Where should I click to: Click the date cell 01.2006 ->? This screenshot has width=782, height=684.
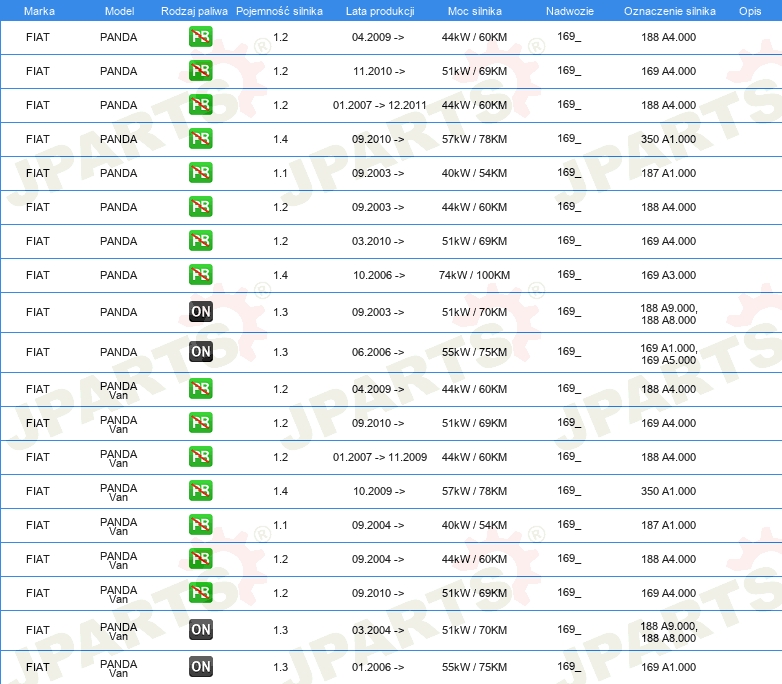point(378,667)
